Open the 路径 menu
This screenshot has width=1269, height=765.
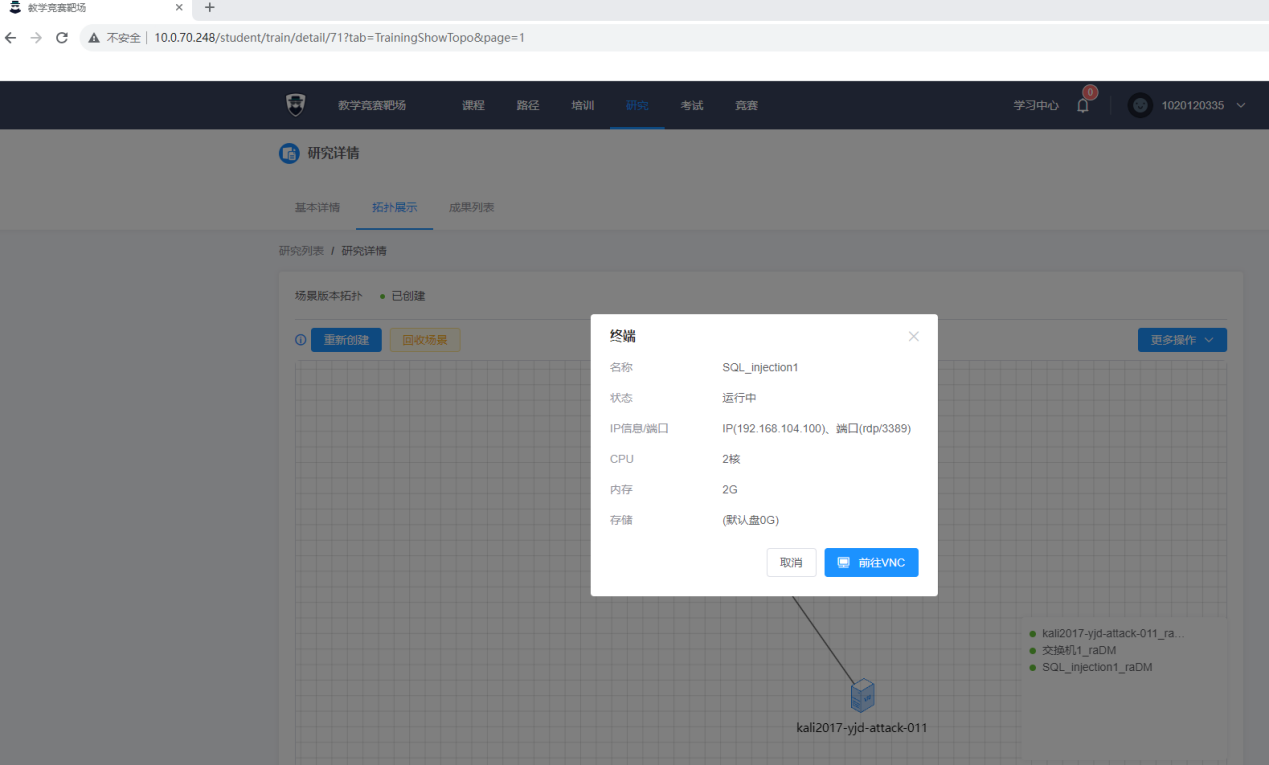coord(528,105)
